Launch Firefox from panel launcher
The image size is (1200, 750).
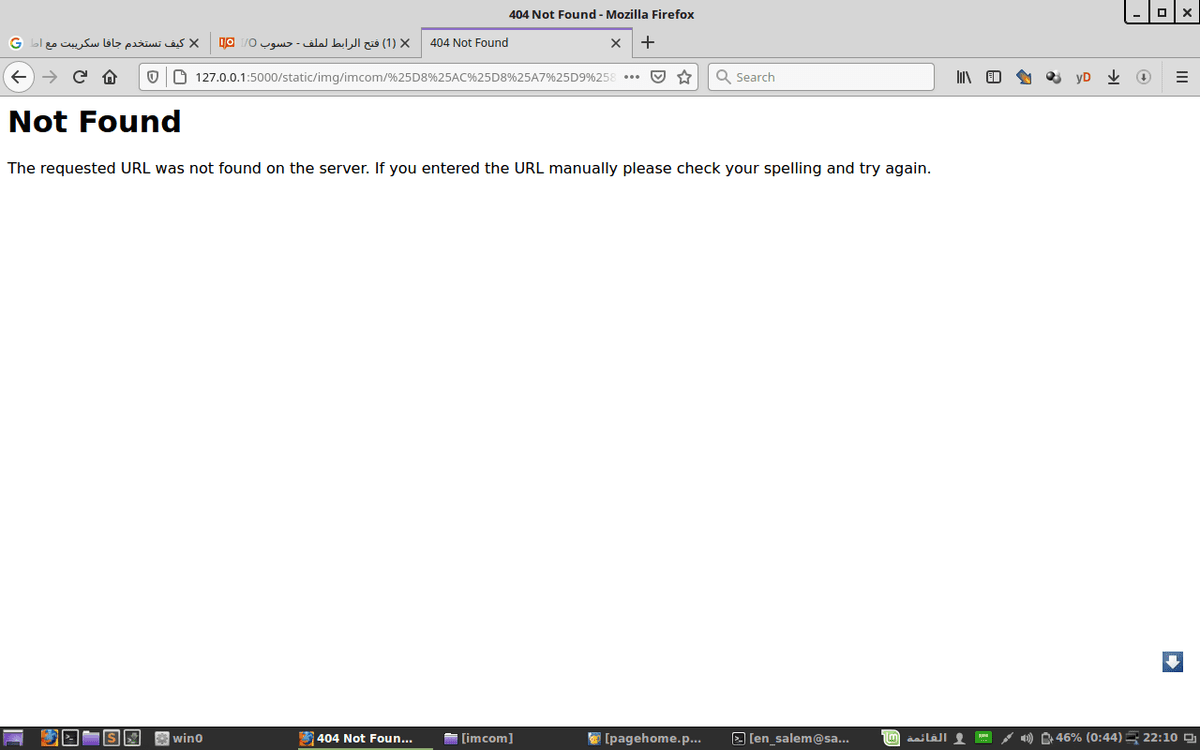click(50, 738)
